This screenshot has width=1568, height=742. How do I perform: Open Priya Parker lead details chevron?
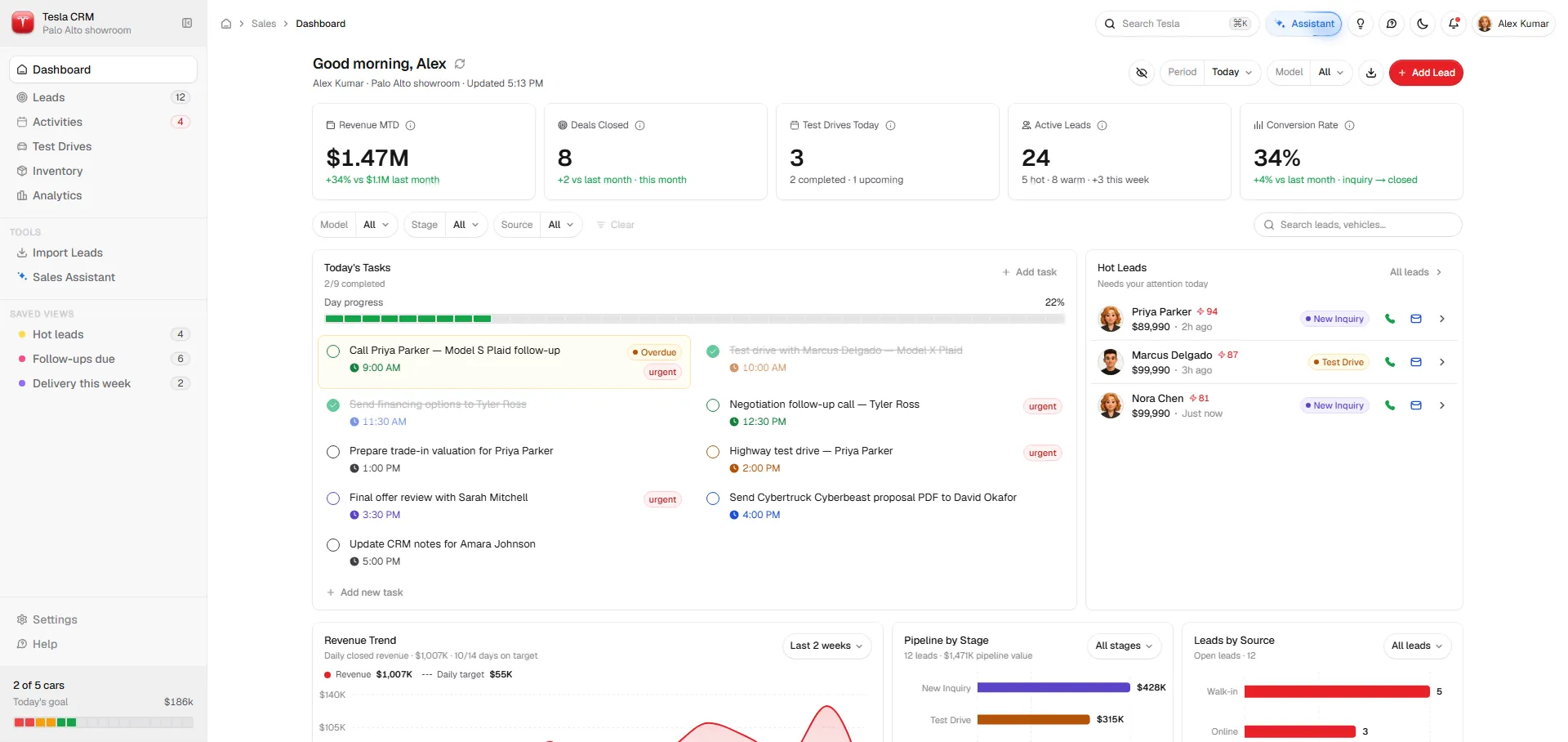[x=1442, y=319]
